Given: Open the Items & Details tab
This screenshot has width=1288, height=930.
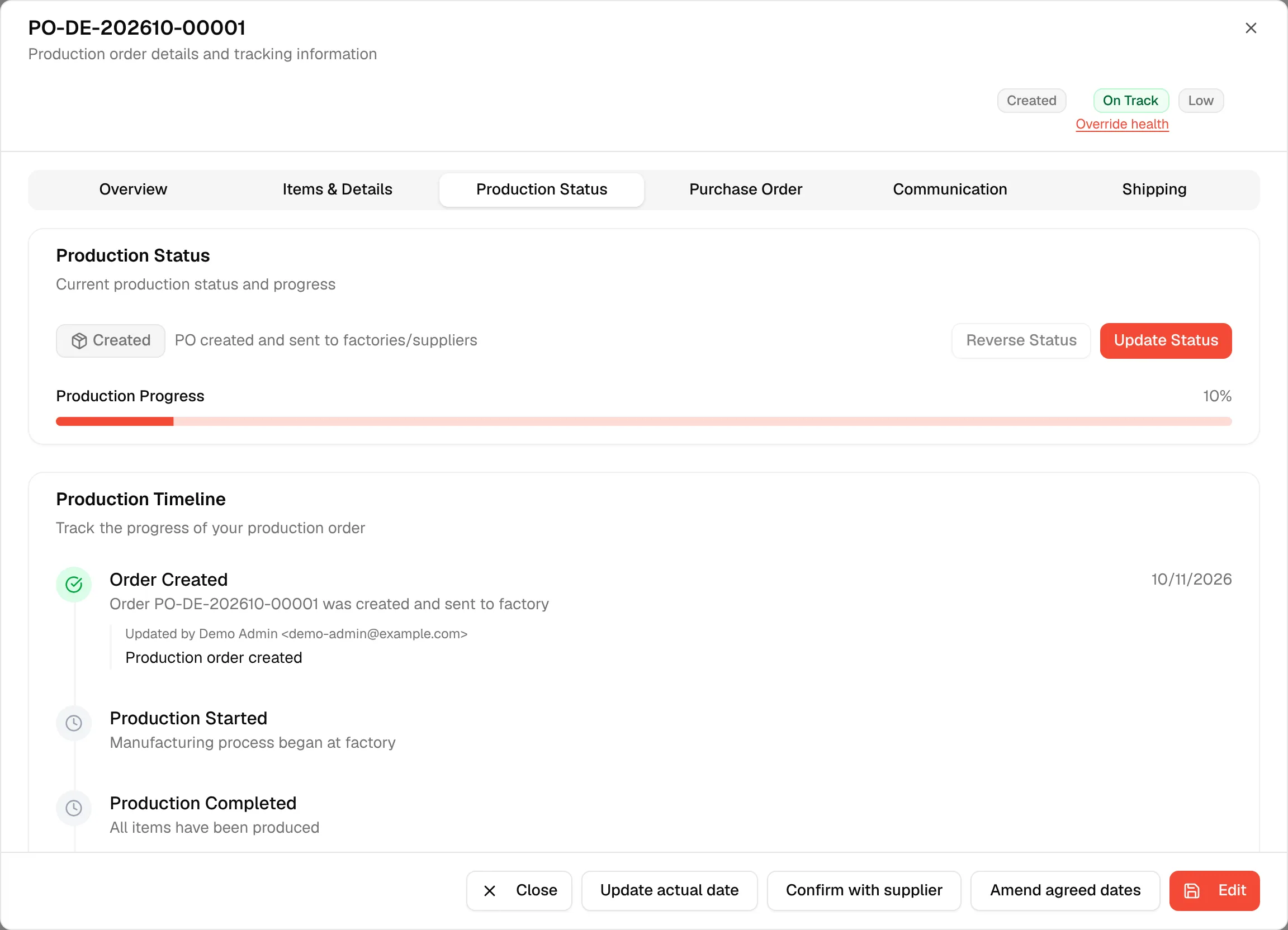Looking at the screenshot, I should coord(337,189).
